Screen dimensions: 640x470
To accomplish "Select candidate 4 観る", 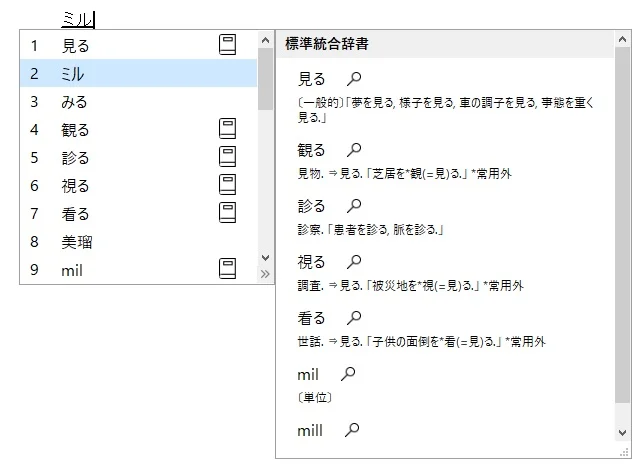I will (x=139, y=129).
